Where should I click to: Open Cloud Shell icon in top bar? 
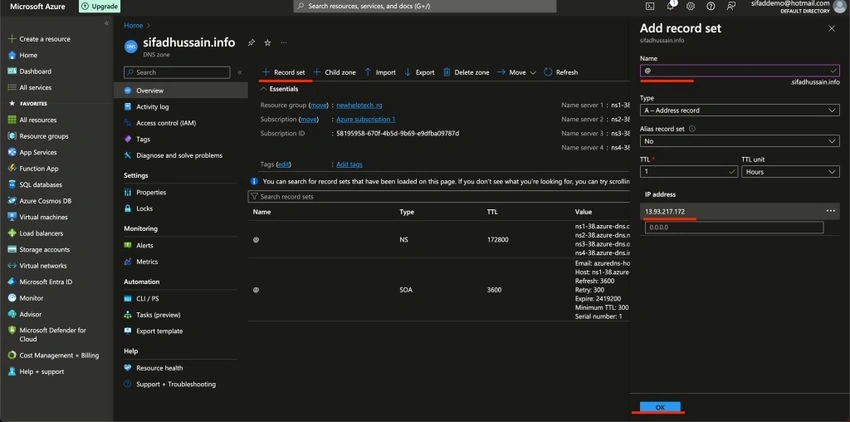tap(650, 6)
